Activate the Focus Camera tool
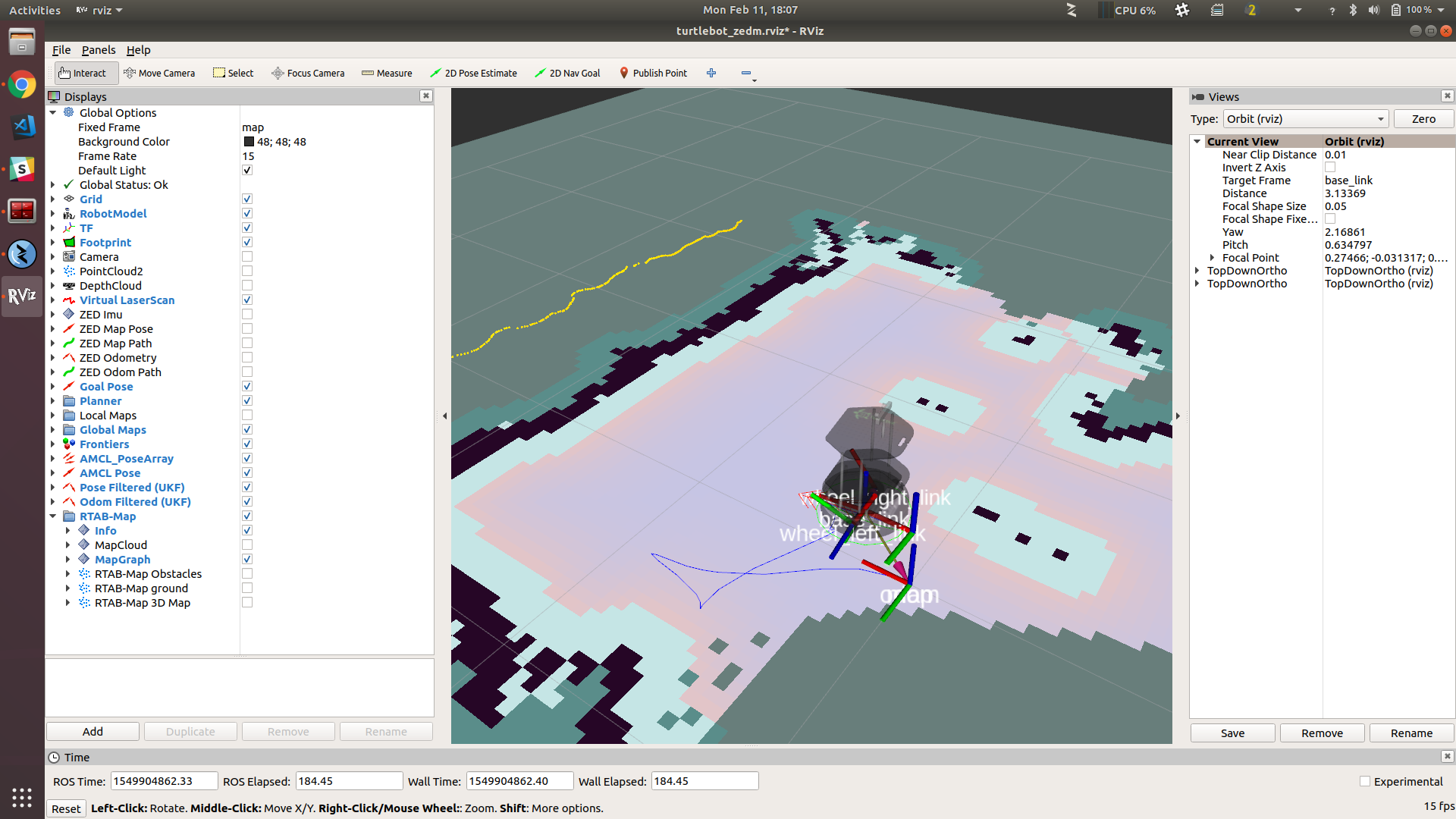The width and height of the screenshot is (1456, 819). pos(308,73)
